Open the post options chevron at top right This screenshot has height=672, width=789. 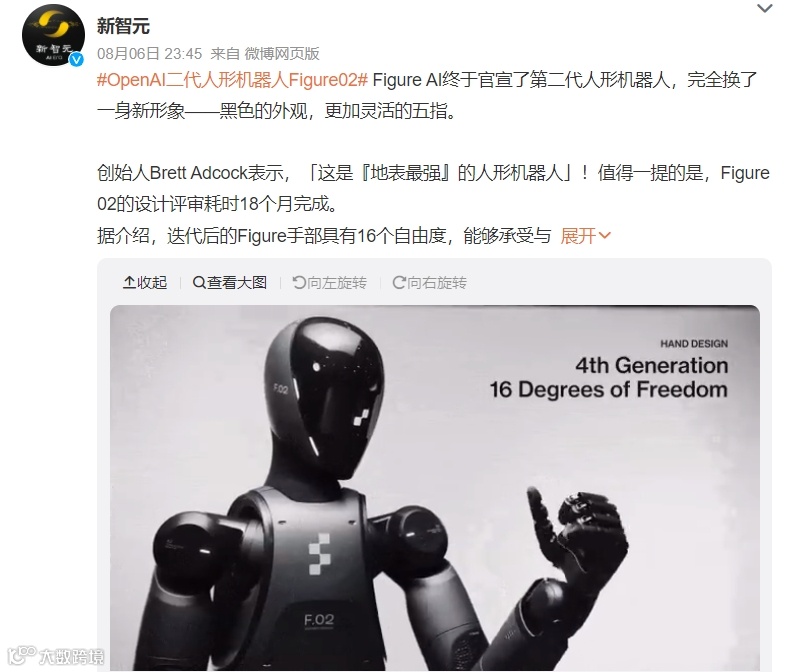[x=764, y=8]
